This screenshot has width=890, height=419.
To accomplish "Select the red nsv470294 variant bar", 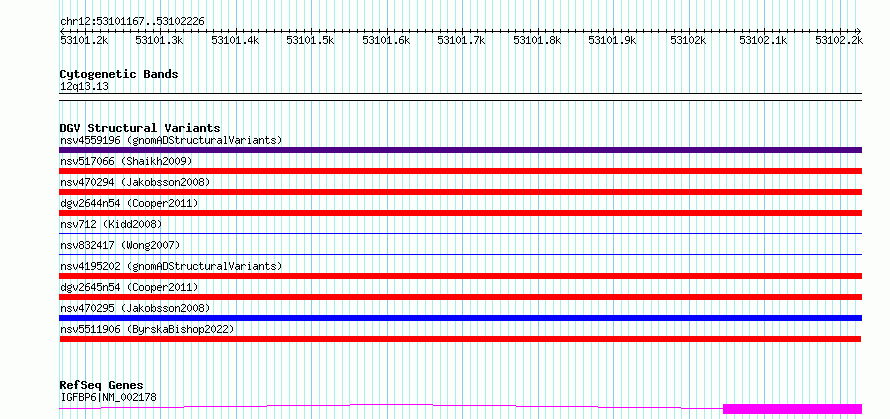I will (x=460, y=192).
